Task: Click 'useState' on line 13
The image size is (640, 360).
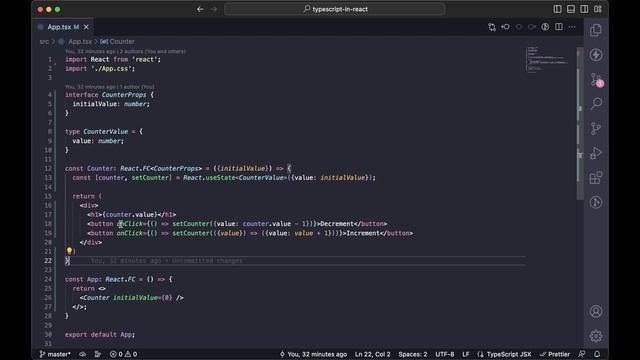Action: 220,178
